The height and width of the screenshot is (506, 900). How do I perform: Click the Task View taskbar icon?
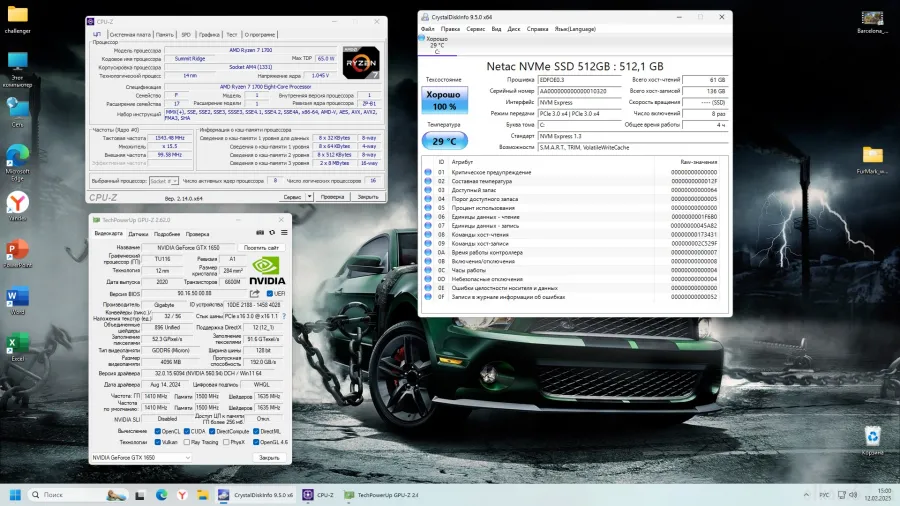click(x=139, y=495)
